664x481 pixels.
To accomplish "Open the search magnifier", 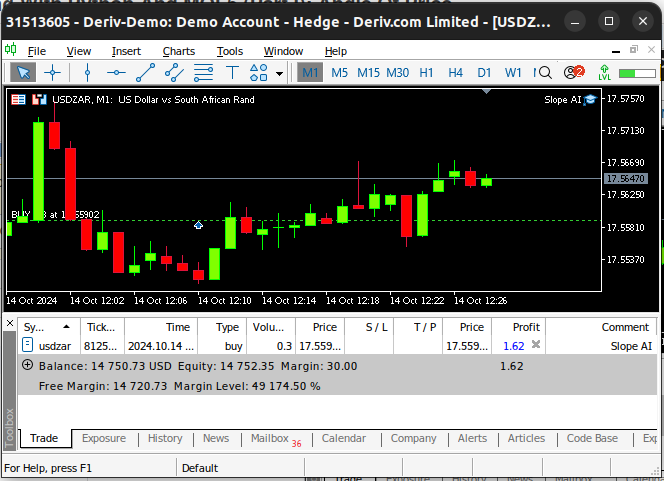I will tap(543, 73).
